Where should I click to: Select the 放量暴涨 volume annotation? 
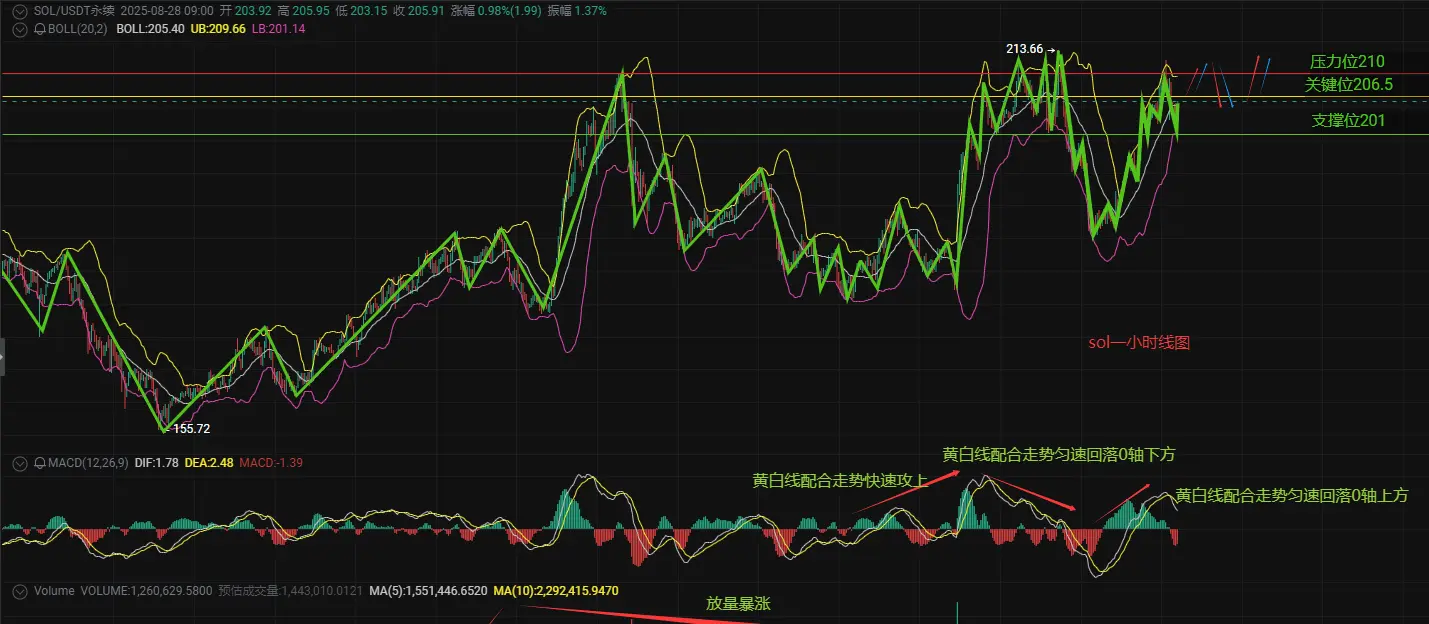pyautogui.click(x=738, y=604)
